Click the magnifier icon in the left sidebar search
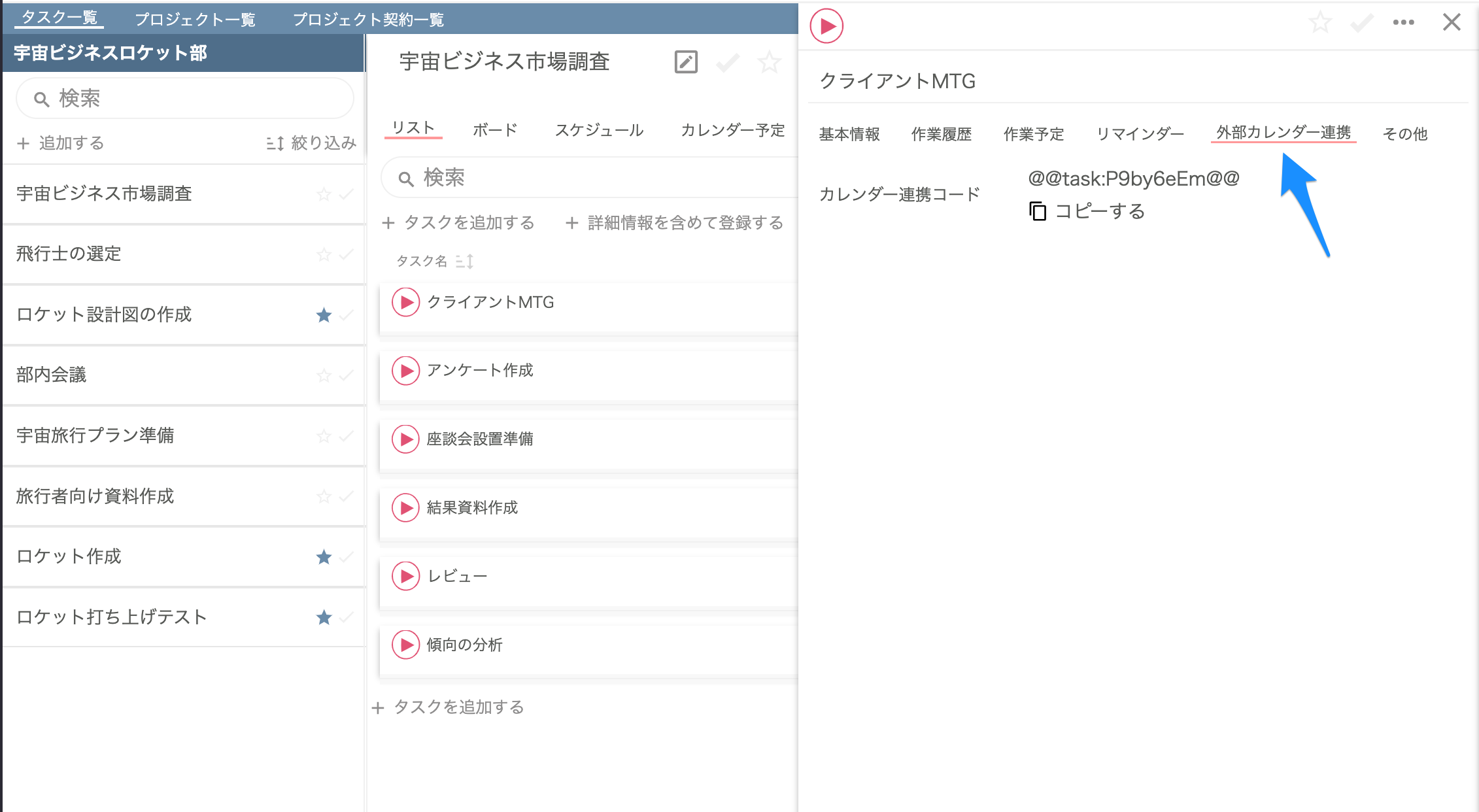 41,98
